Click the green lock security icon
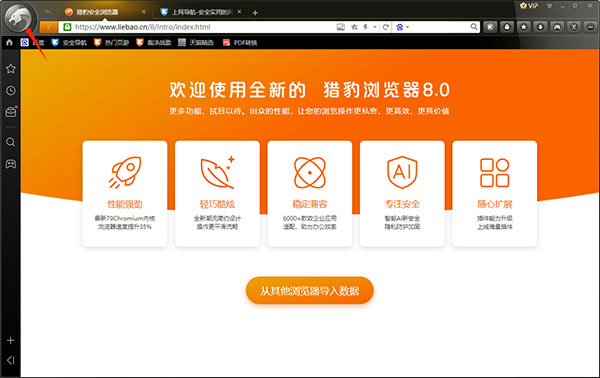 pyautogui.click(x=67, y=27)
